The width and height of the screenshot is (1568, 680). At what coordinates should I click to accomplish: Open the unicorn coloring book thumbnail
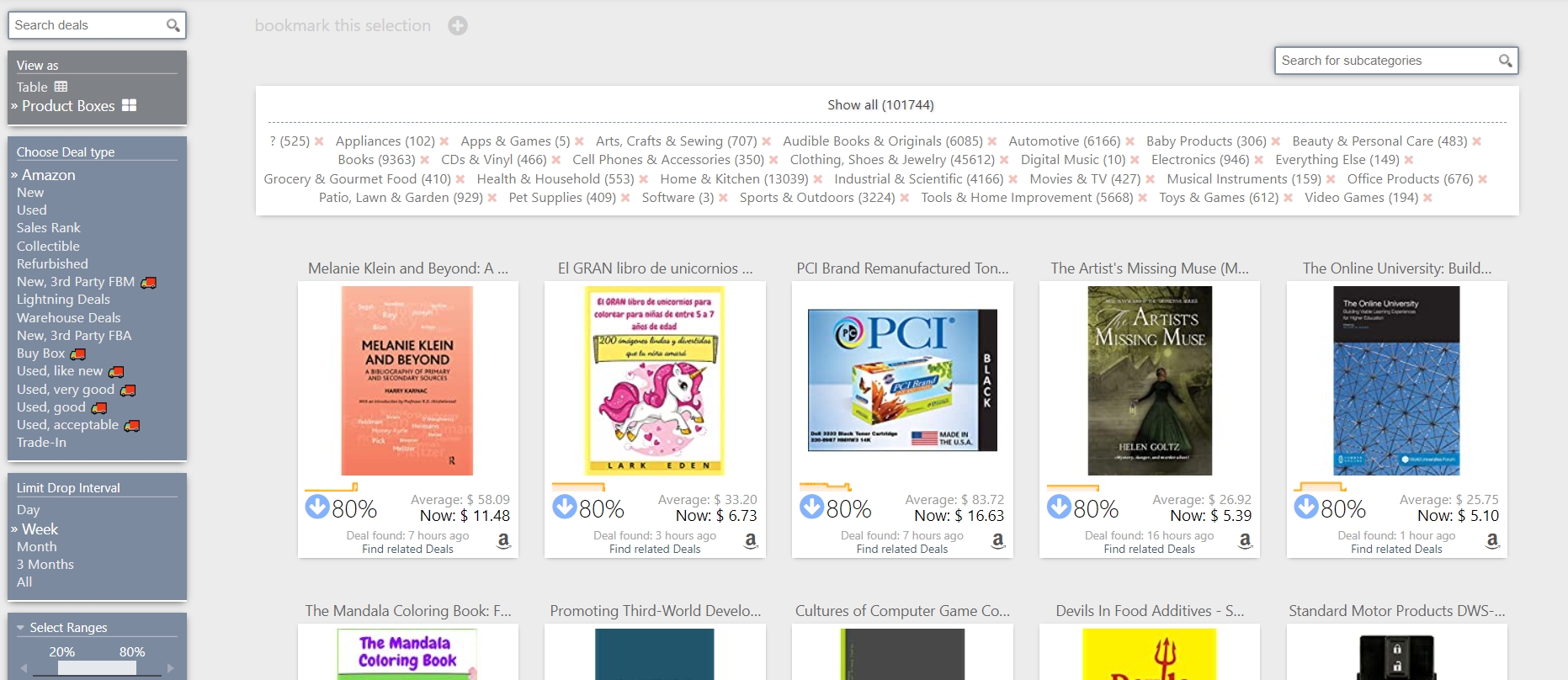pos(655,381)
